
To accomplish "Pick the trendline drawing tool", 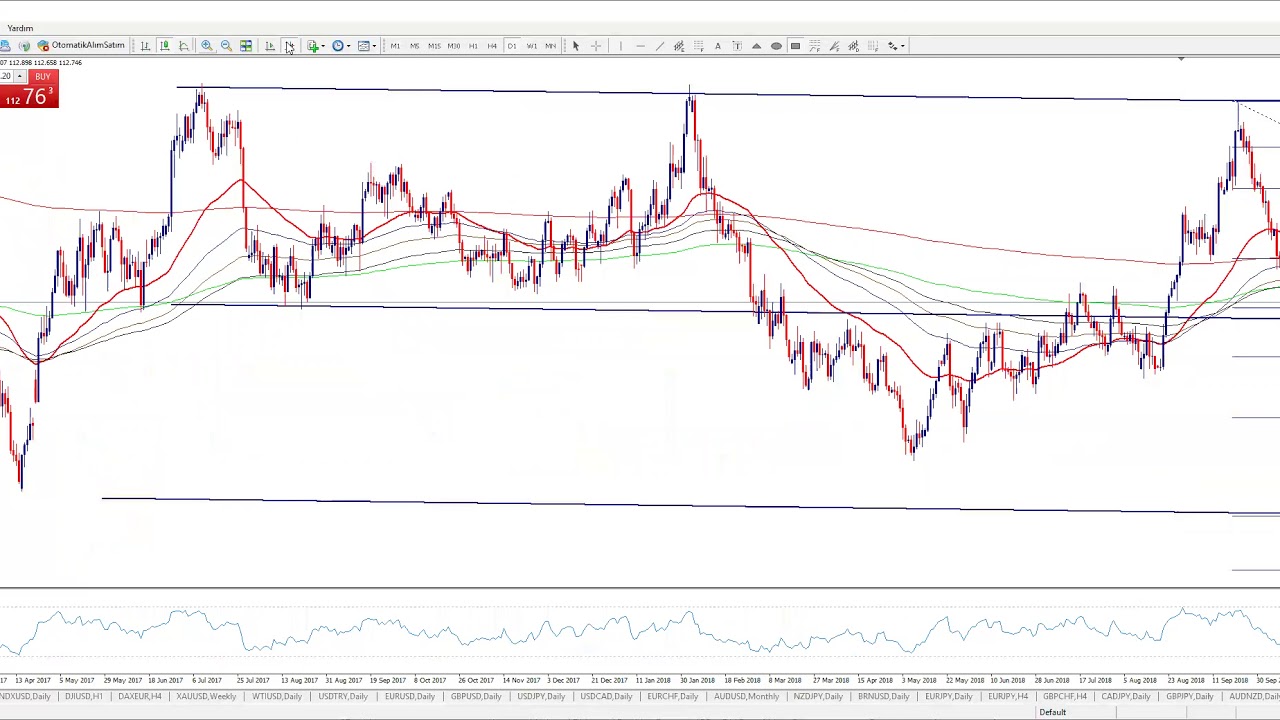I will pyautogui.click(x=659, y=46).
